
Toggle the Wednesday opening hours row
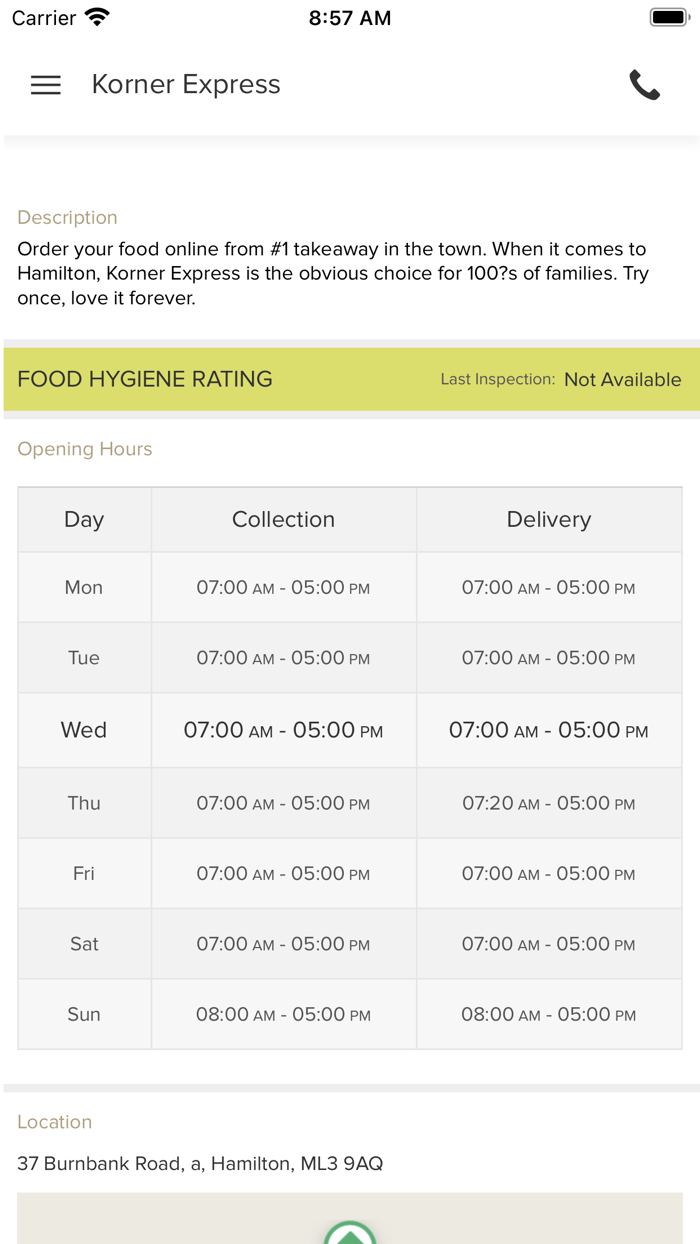click(x=350, y=729)
